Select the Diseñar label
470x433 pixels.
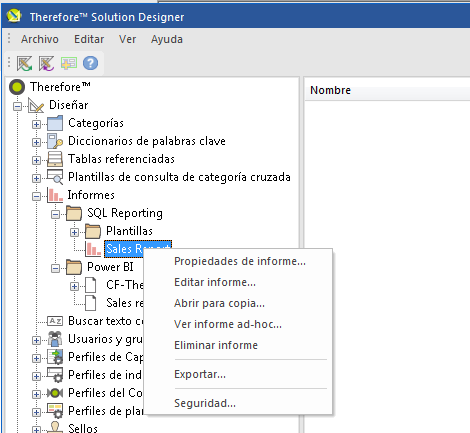click(x=69, y=105)
